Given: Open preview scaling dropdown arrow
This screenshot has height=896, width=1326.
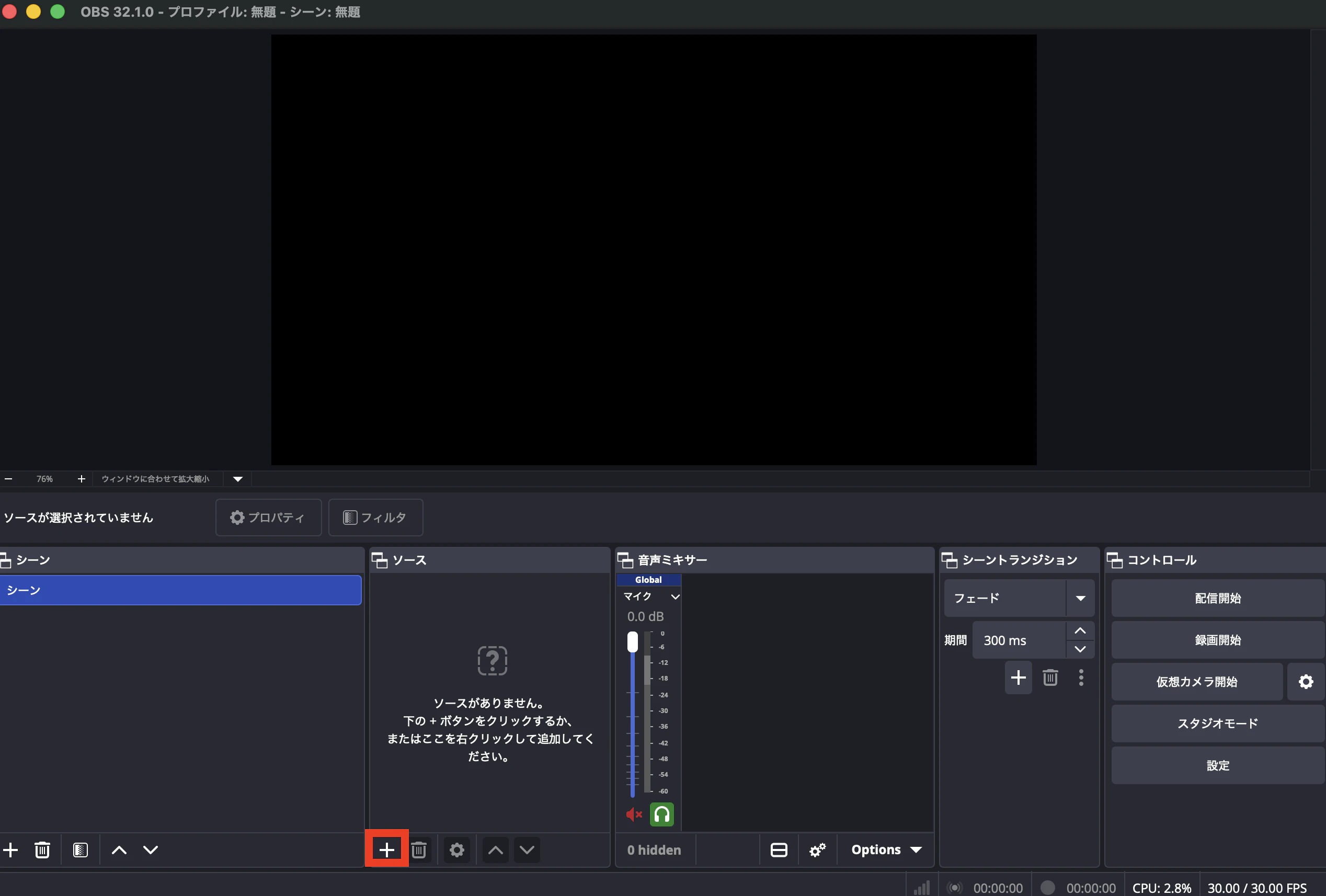Looking at the screenshot, I should [238, 478].
